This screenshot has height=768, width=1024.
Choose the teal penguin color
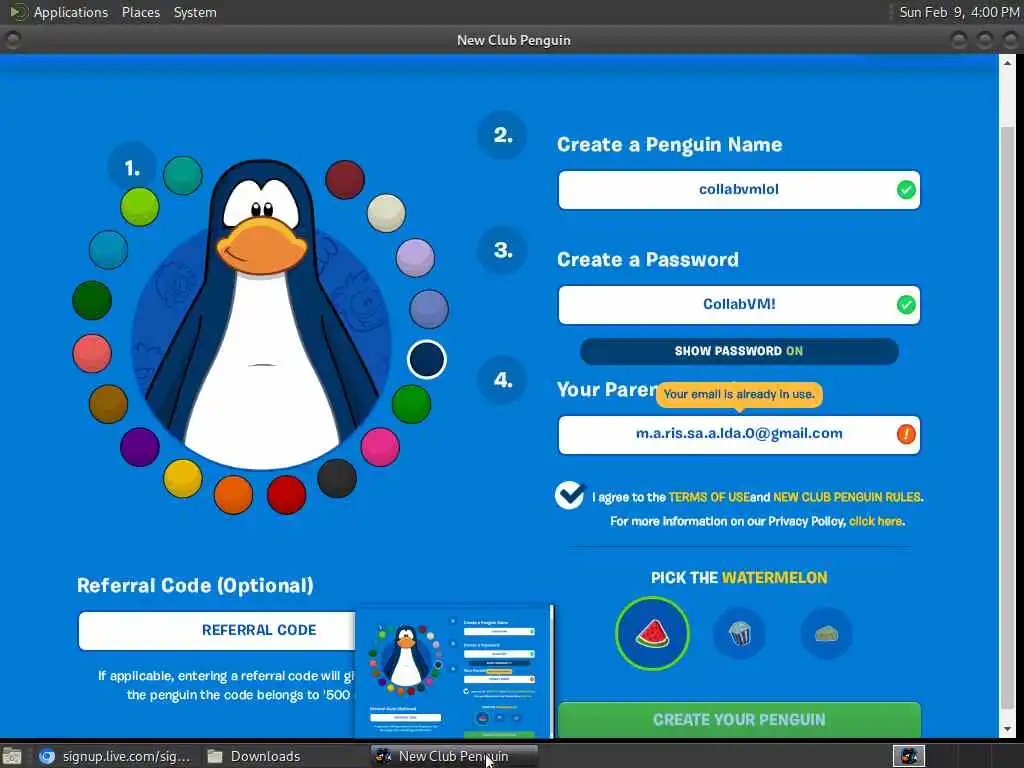[x=183, y=175]
